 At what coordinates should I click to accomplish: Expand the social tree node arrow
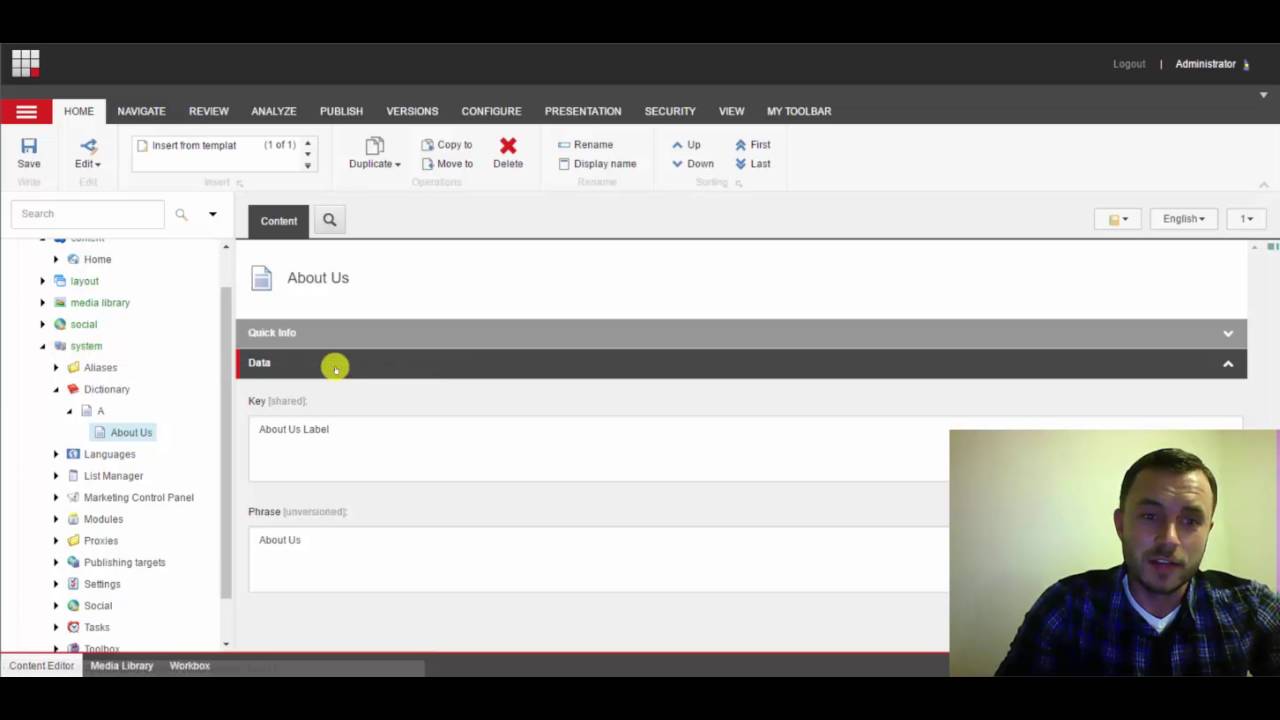(x=43, y=324)
